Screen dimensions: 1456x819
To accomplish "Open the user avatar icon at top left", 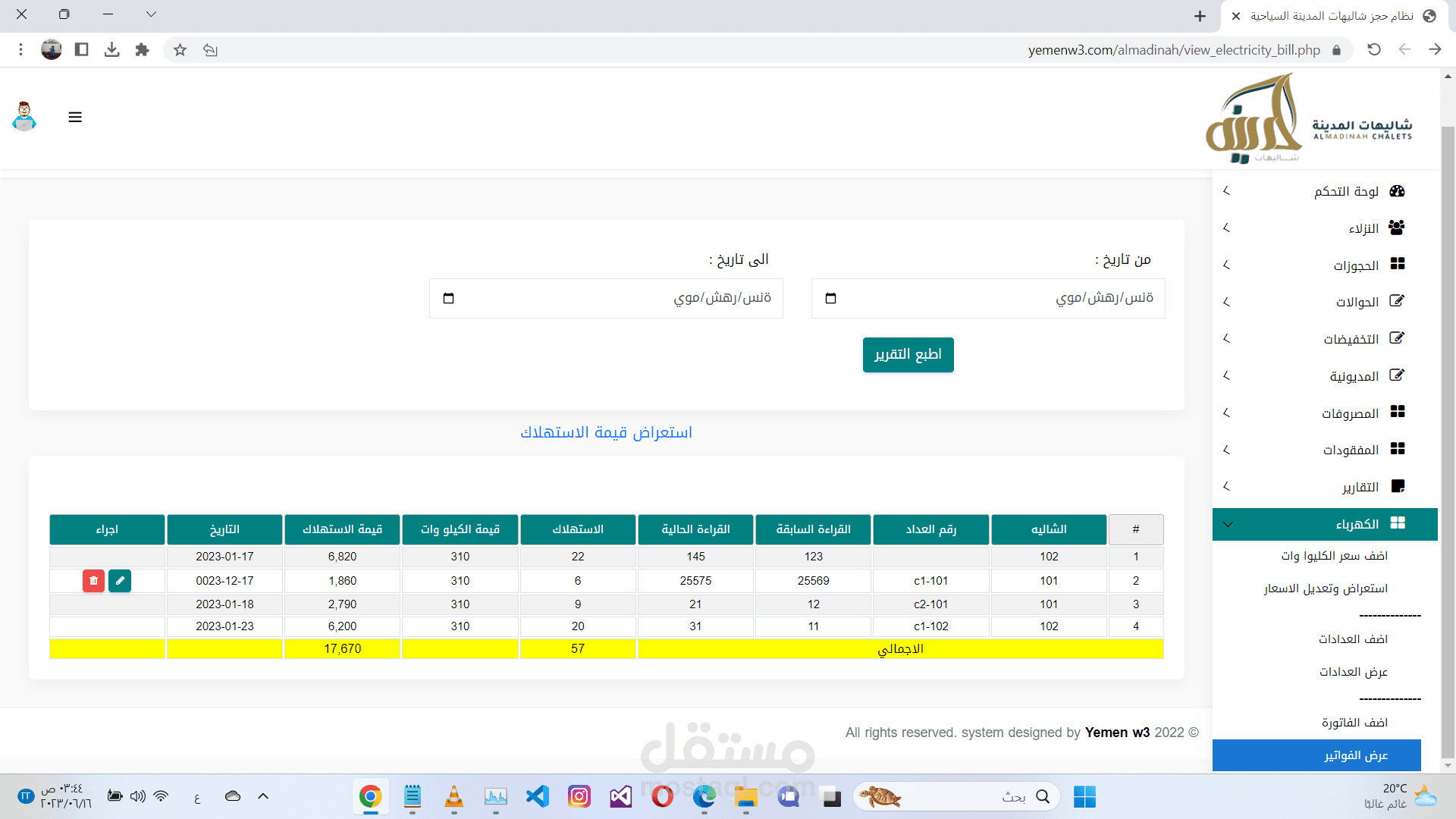I will coord(25,117).
